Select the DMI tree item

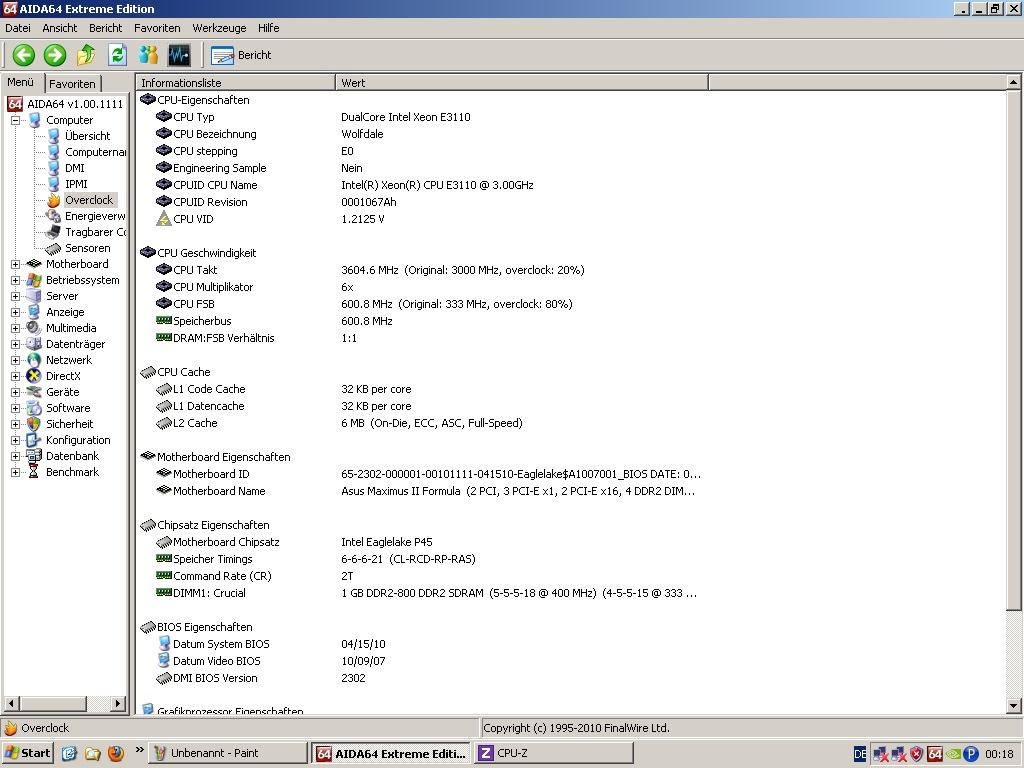click(x=74, y=168)
